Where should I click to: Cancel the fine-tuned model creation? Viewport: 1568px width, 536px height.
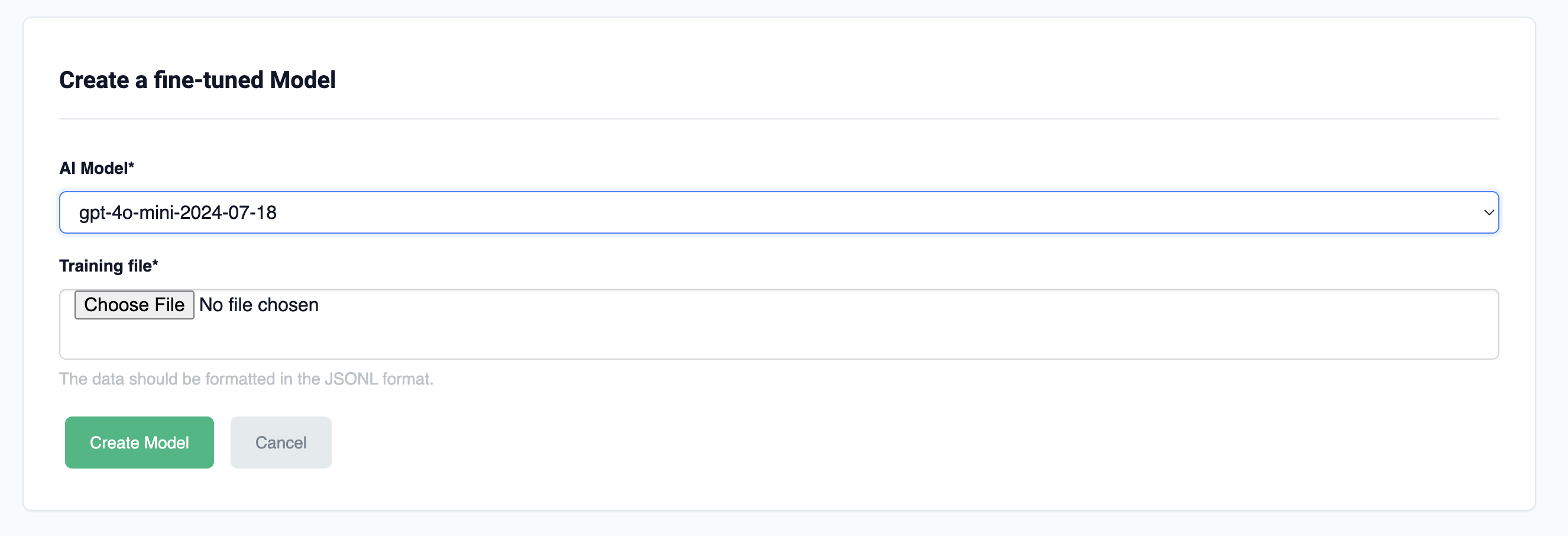[281, 443]
